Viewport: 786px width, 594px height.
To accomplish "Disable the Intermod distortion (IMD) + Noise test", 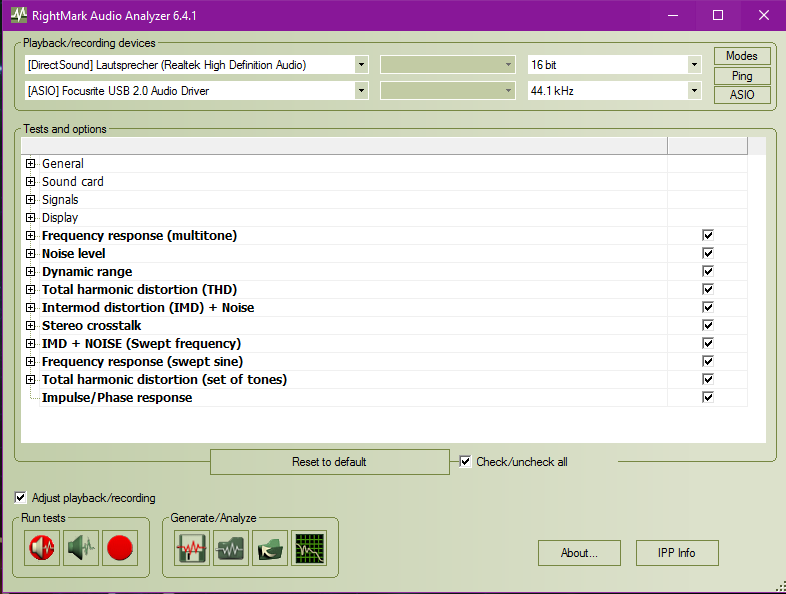I will [x=708, y=307].
